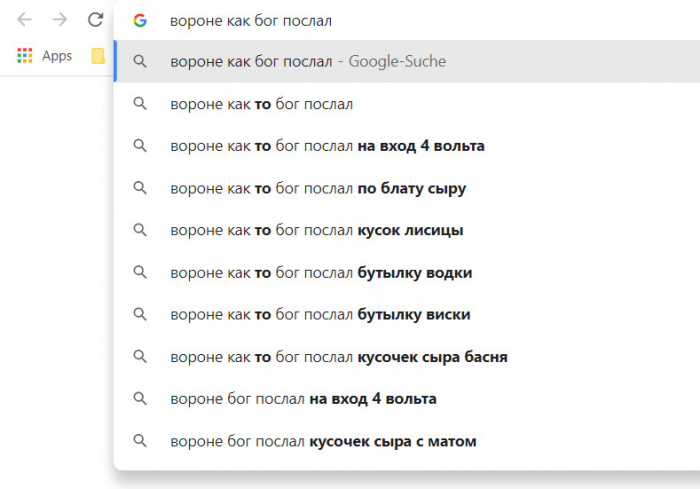Image resolution: width=700 pixels, height=489 pixels.
Task: Pick suggestion ending "кусочек сыра с матом"
Action: (323, 441)
